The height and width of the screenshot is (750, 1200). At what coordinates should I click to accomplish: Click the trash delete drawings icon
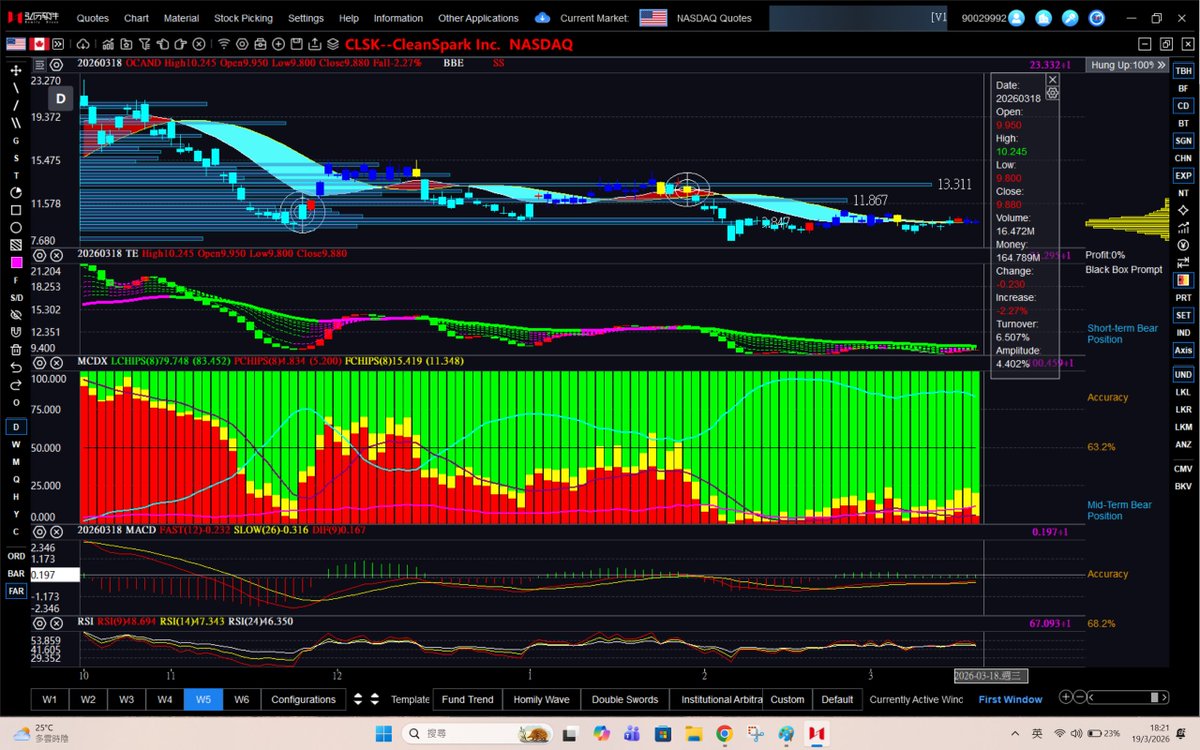(x=16, y=349)
